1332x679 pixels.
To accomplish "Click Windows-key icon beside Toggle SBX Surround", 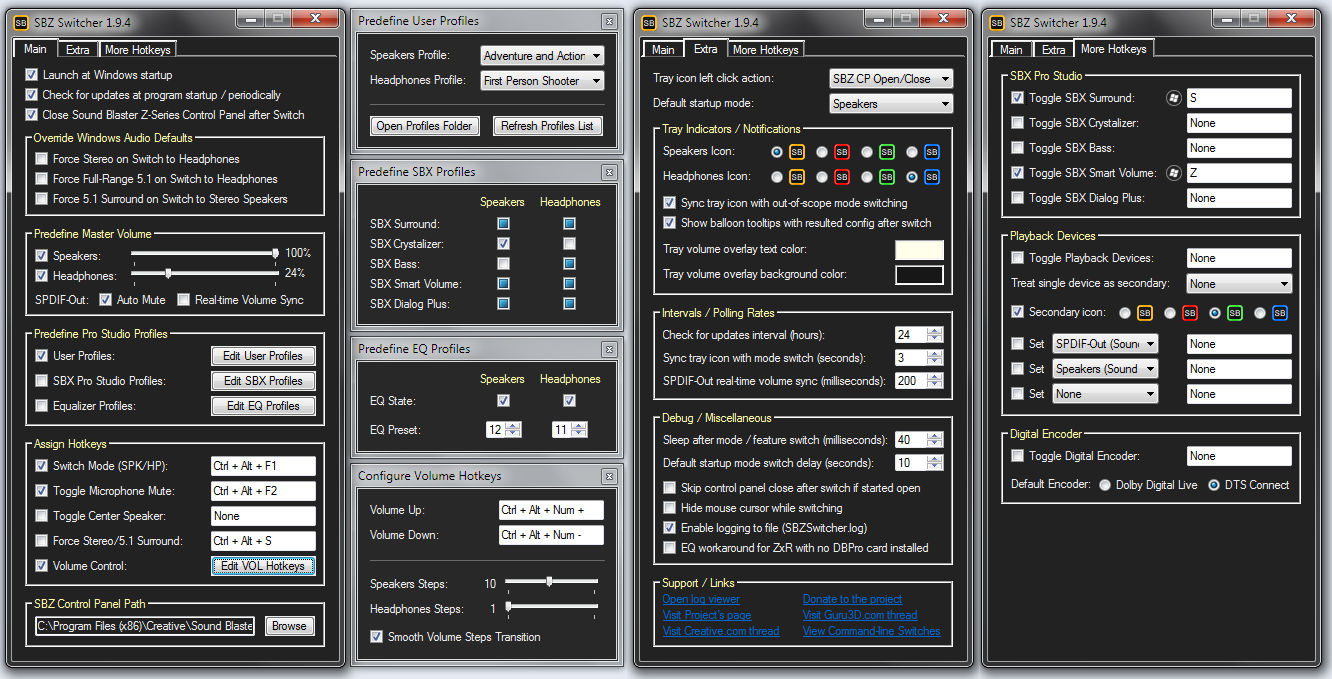I will click(1174, 98).
